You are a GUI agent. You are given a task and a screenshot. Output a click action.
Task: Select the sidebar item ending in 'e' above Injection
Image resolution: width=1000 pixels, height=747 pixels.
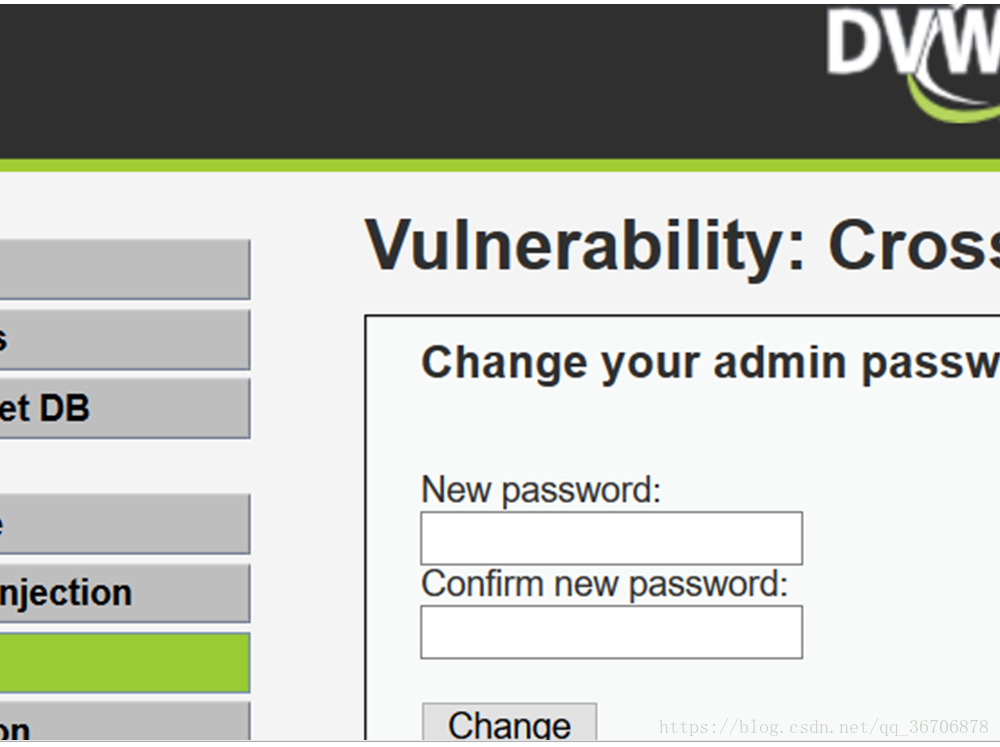pos(124,524)
